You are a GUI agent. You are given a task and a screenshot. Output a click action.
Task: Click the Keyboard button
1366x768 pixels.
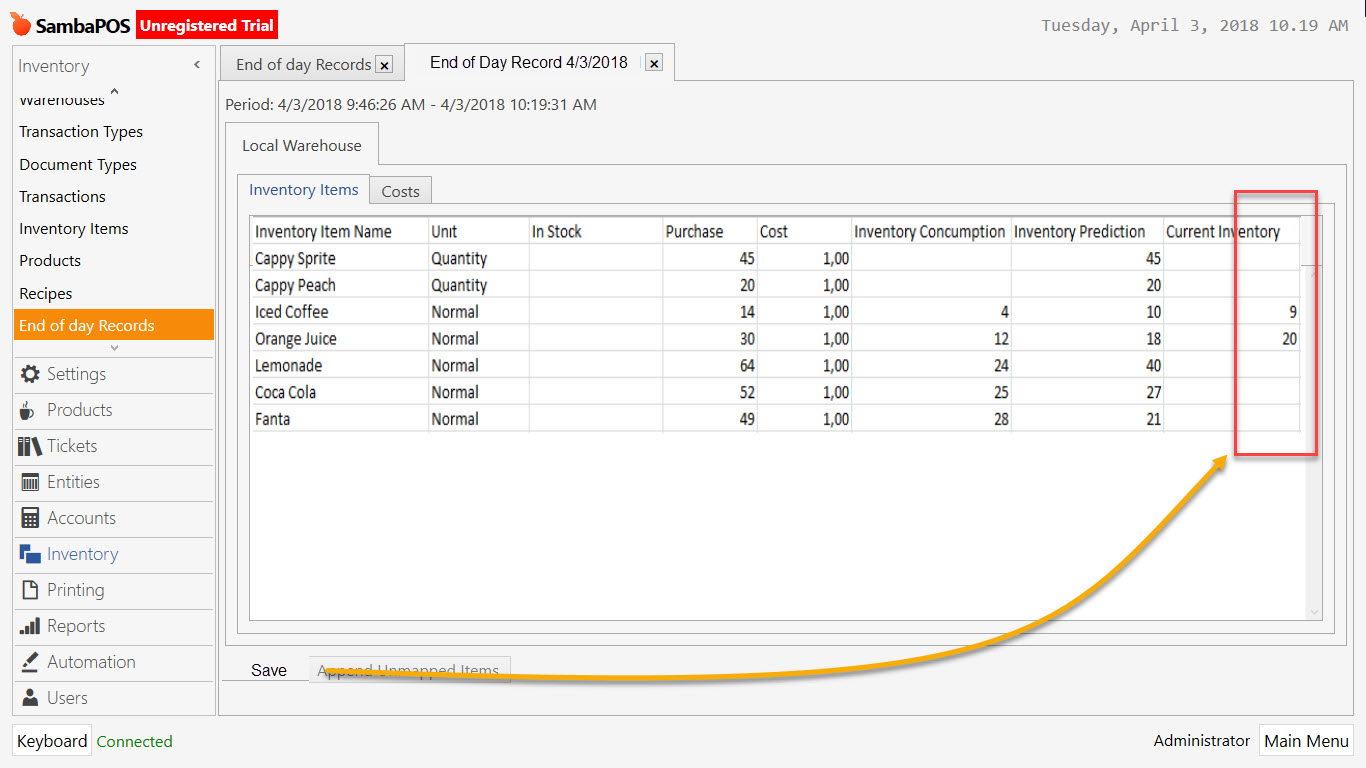(52, 741)
